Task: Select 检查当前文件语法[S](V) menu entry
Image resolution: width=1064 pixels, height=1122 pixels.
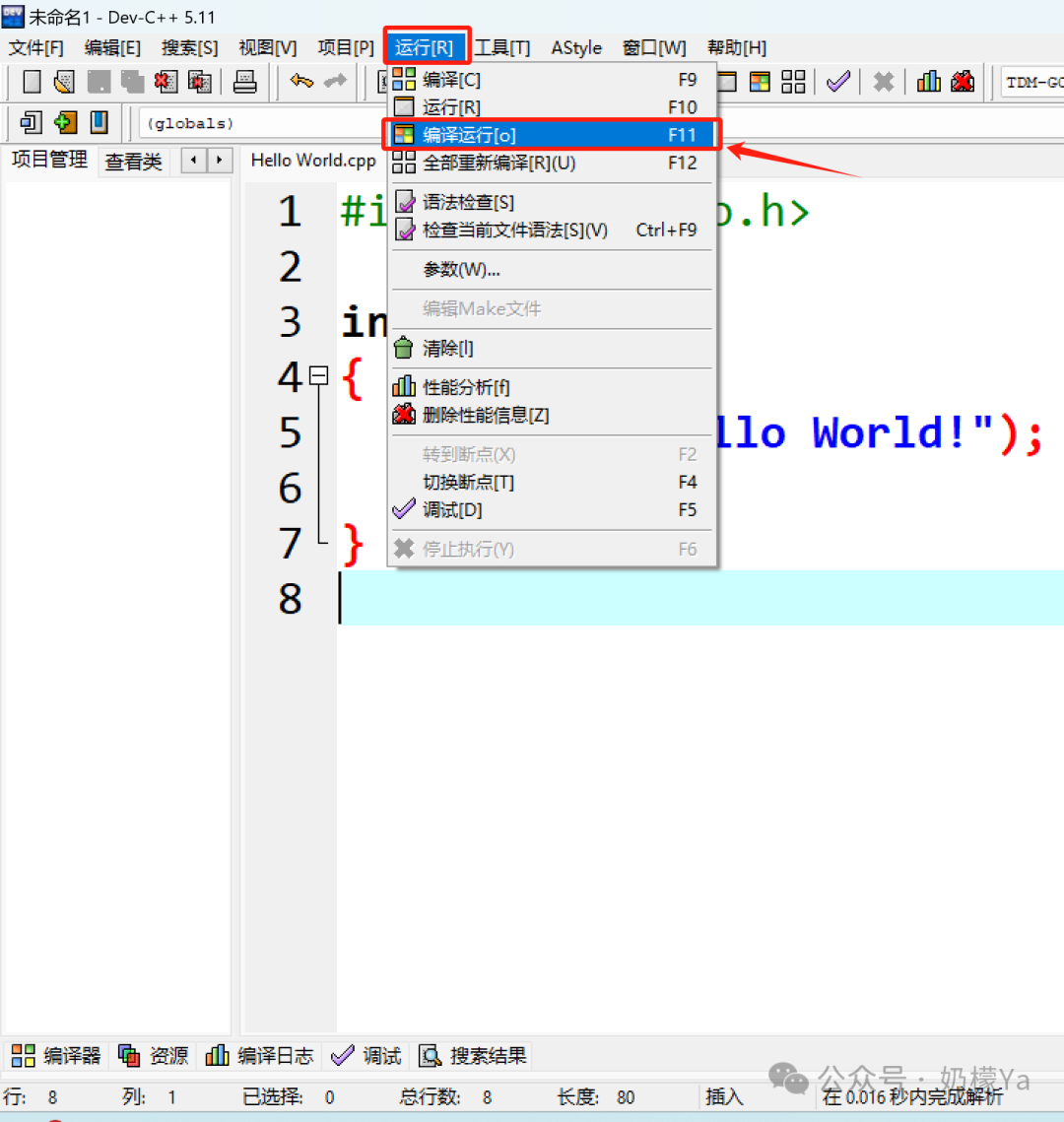Action: [x=552, y=230]
